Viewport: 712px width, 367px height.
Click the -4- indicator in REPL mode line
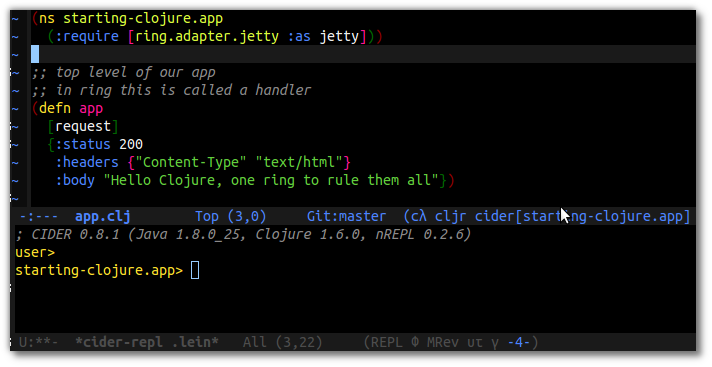(x=519, y=342)
